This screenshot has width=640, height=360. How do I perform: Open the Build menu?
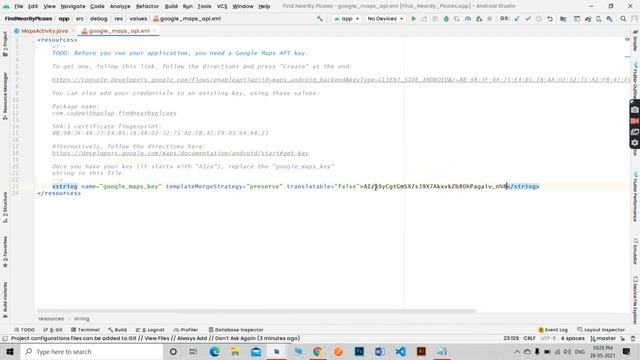click(171, 6)
